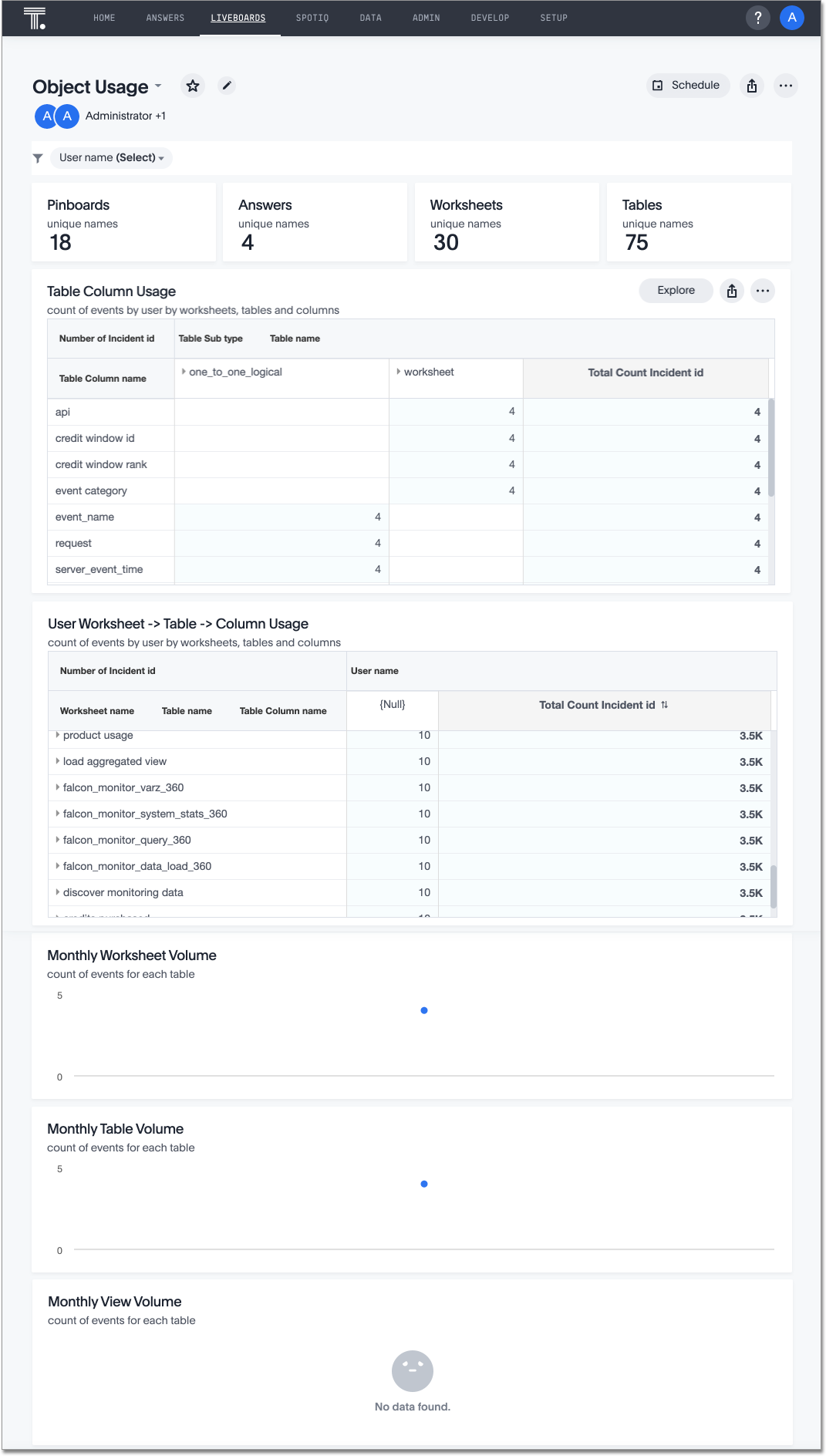
Task: Expand the one_to_one_logical column group
Action: [x=184, y=372]
